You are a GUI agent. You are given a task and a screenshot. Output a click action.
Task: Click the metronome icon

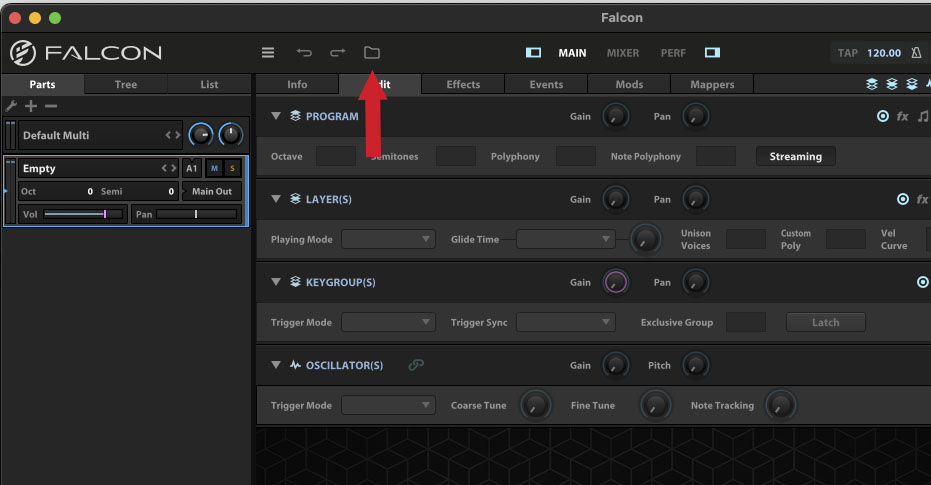[x=916, y=53]
